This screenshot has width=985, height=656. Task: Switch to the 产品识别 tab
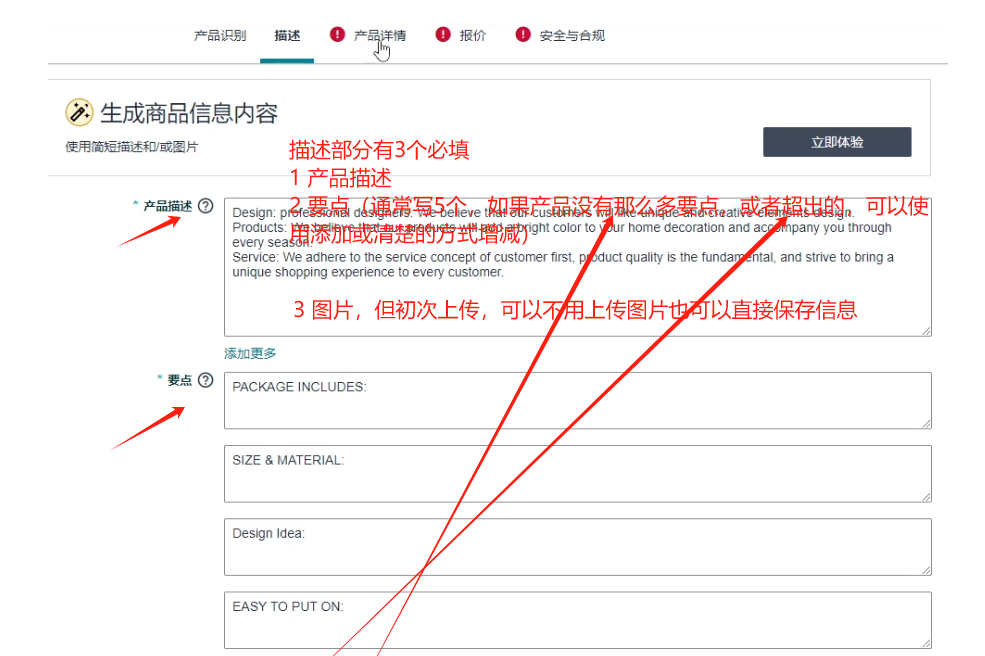point(220,33)
